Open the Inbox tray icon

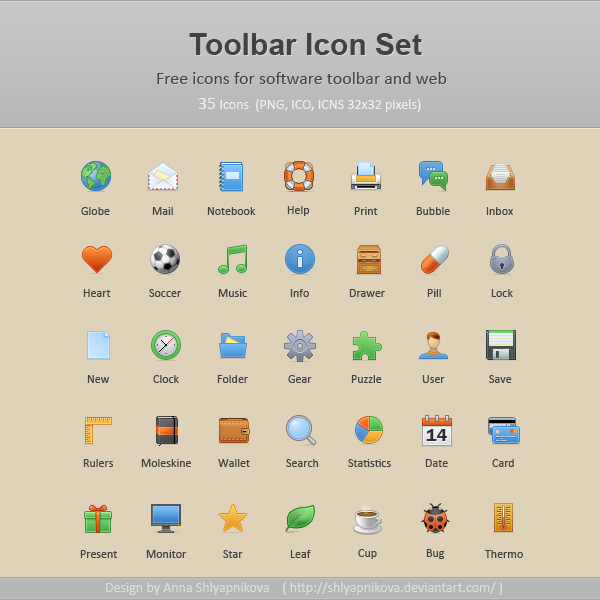click(500, 176)
